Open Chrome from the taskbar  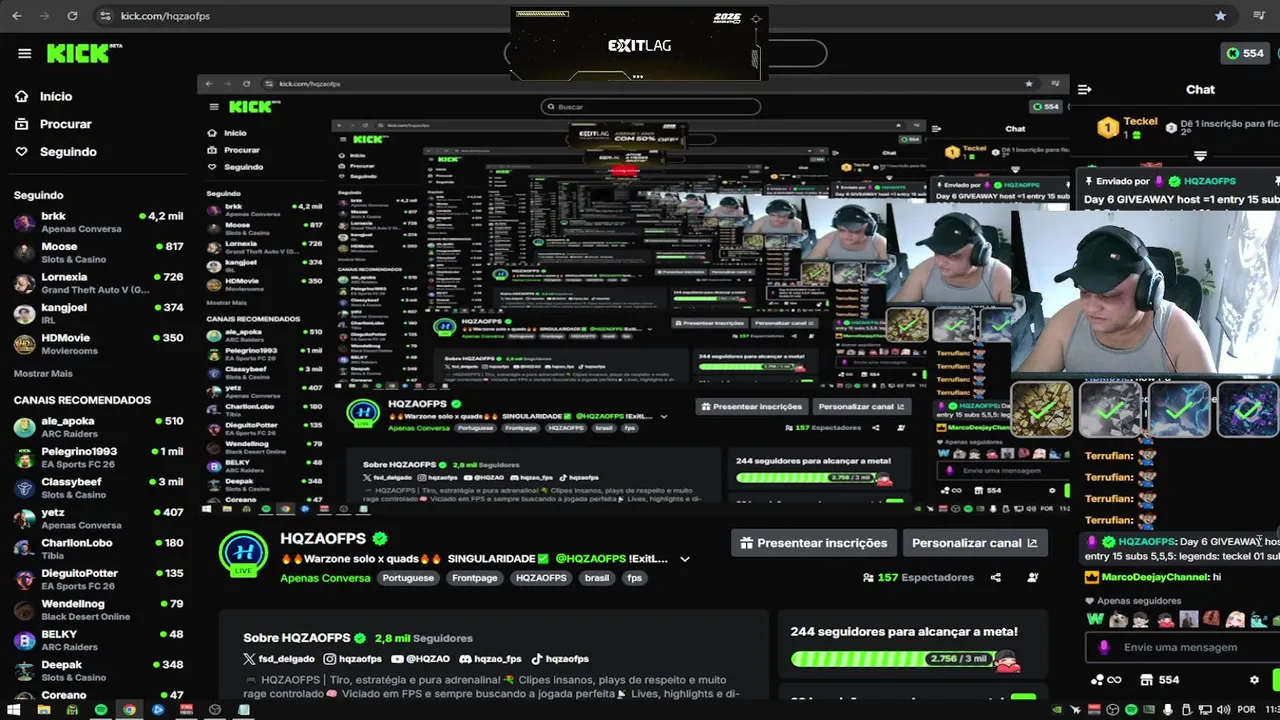[x=129, y=710]
